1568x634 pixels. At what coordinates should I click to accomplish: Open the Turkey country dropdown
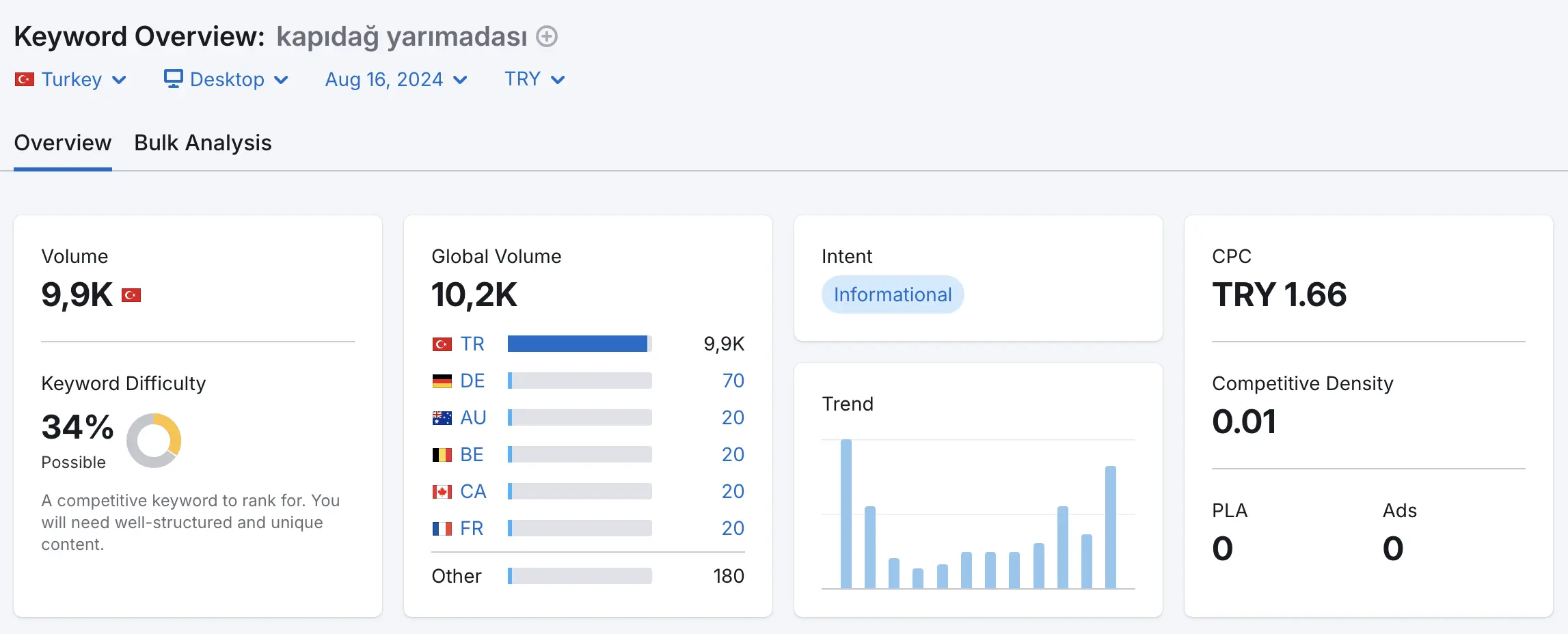point(71,80)
